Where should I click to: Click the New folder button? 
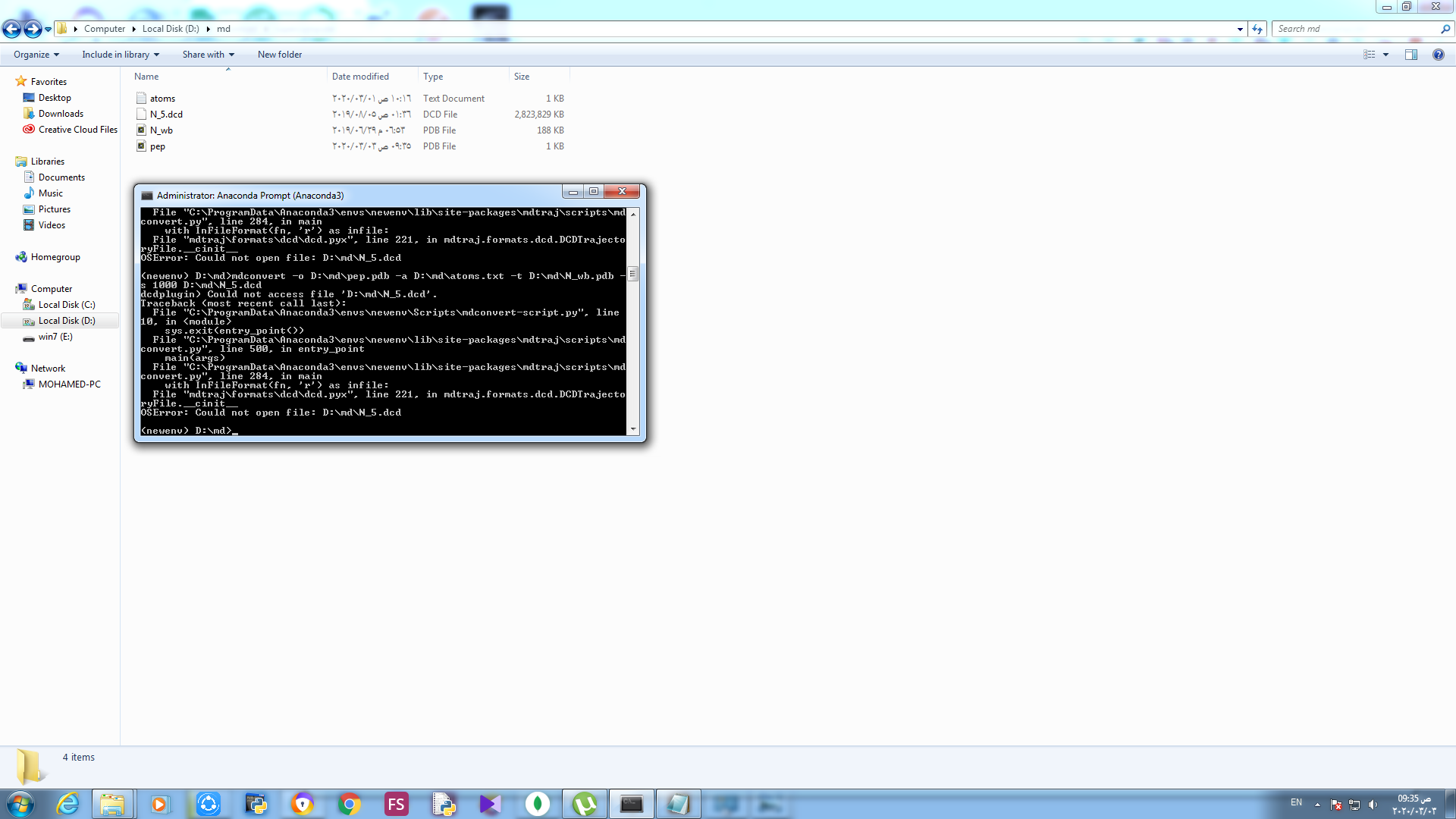pos(280,54)
